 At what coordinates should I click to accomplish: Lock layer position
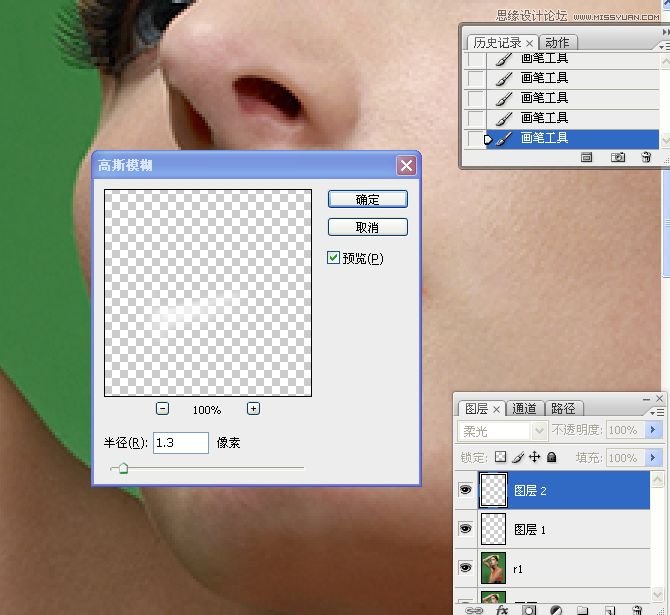[x=535, y=457]
